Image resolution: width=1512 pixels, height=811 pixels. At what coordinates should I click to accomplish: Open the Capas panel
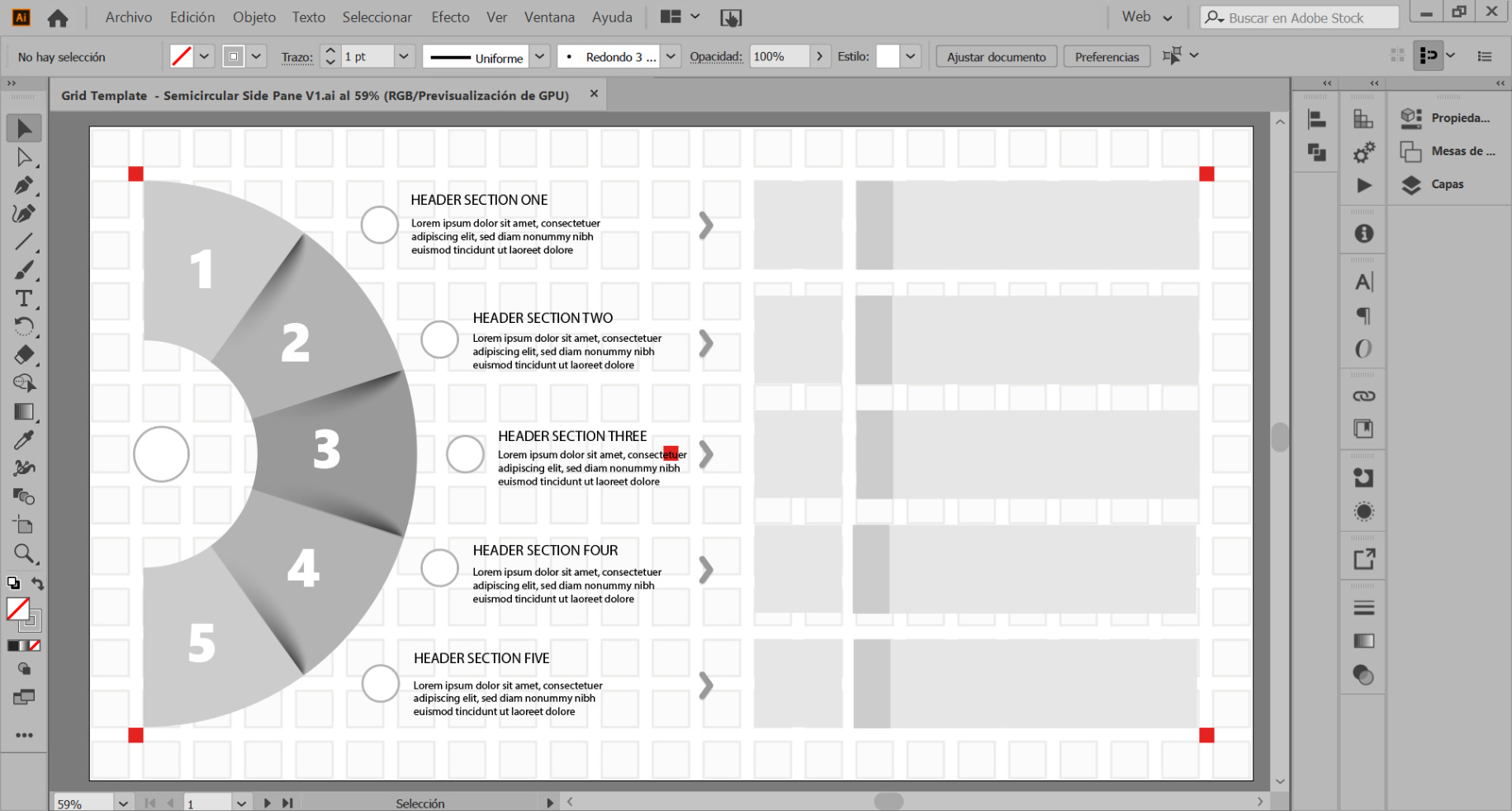[1447, 184]
